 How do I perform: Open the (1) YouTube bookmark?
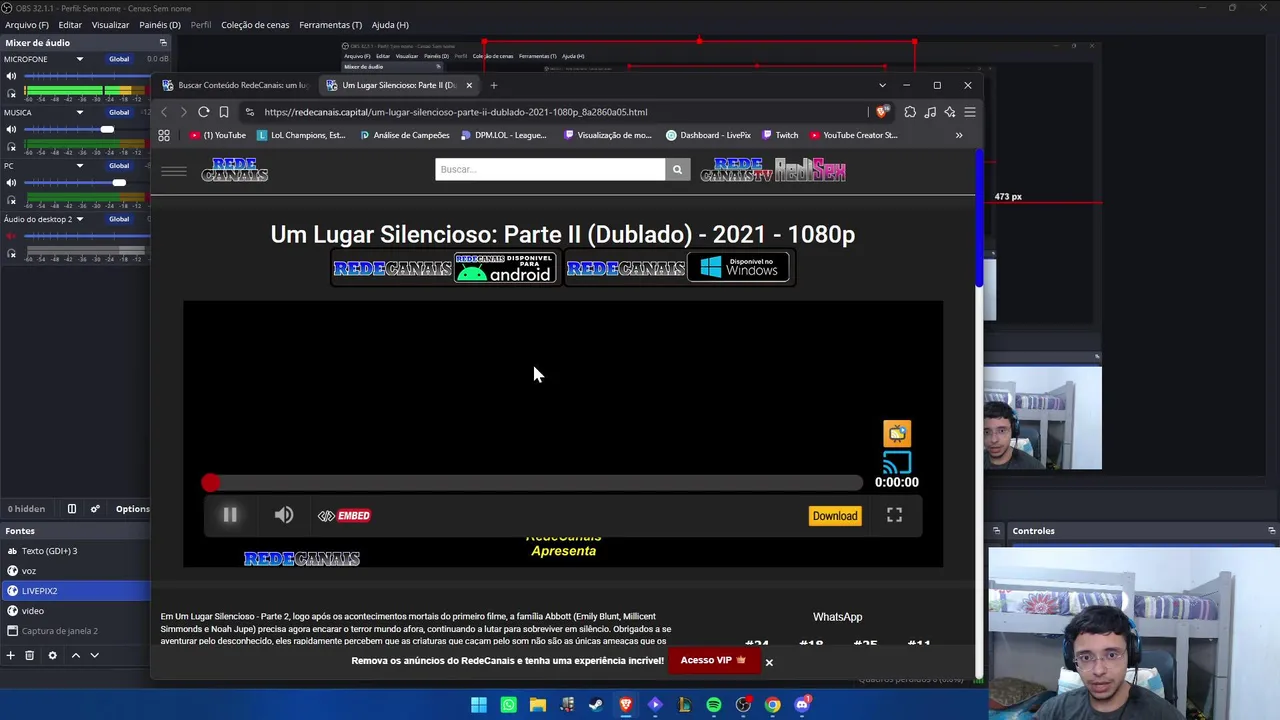pyautogui.click(x=218, y=135)
